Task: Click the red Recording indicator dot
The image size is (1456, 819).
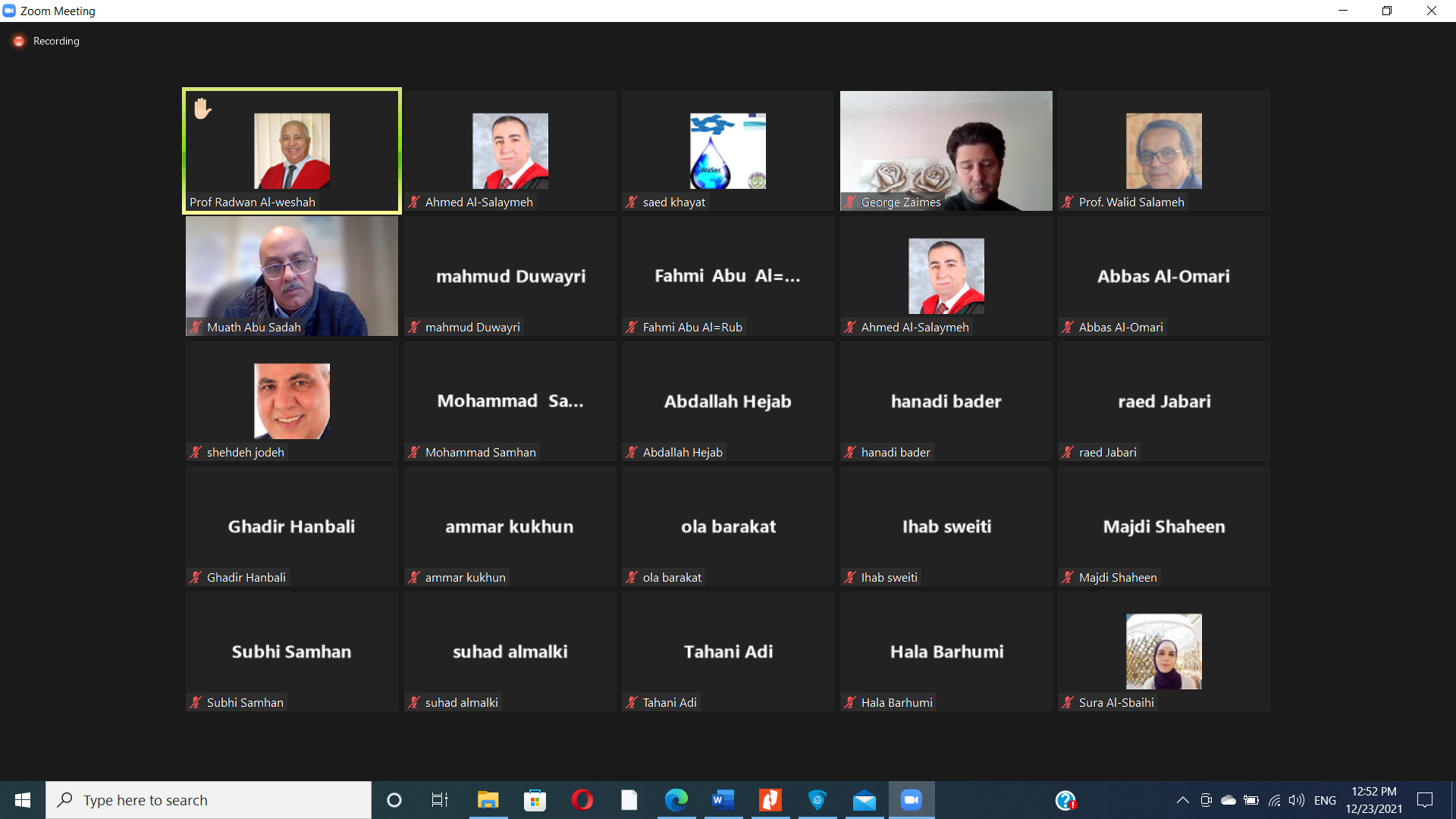Action: pos(19,41)
